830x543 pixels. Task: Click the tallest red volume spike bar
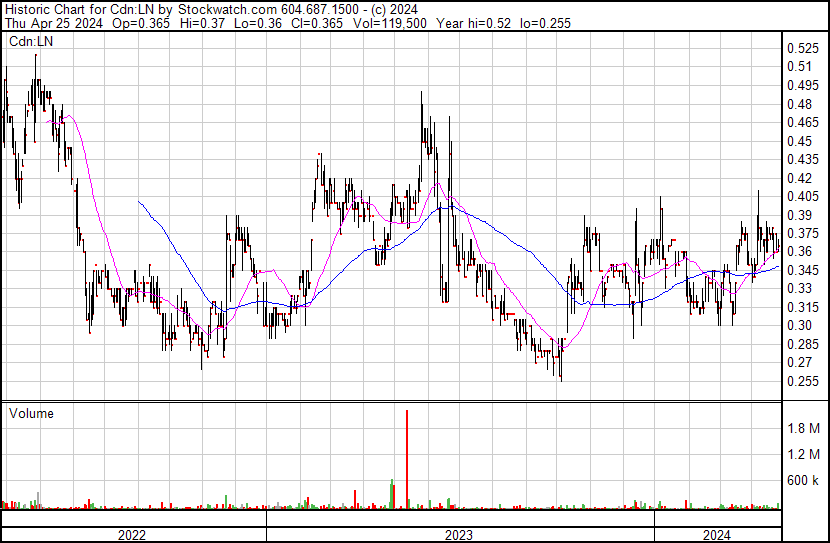point(407,455)
